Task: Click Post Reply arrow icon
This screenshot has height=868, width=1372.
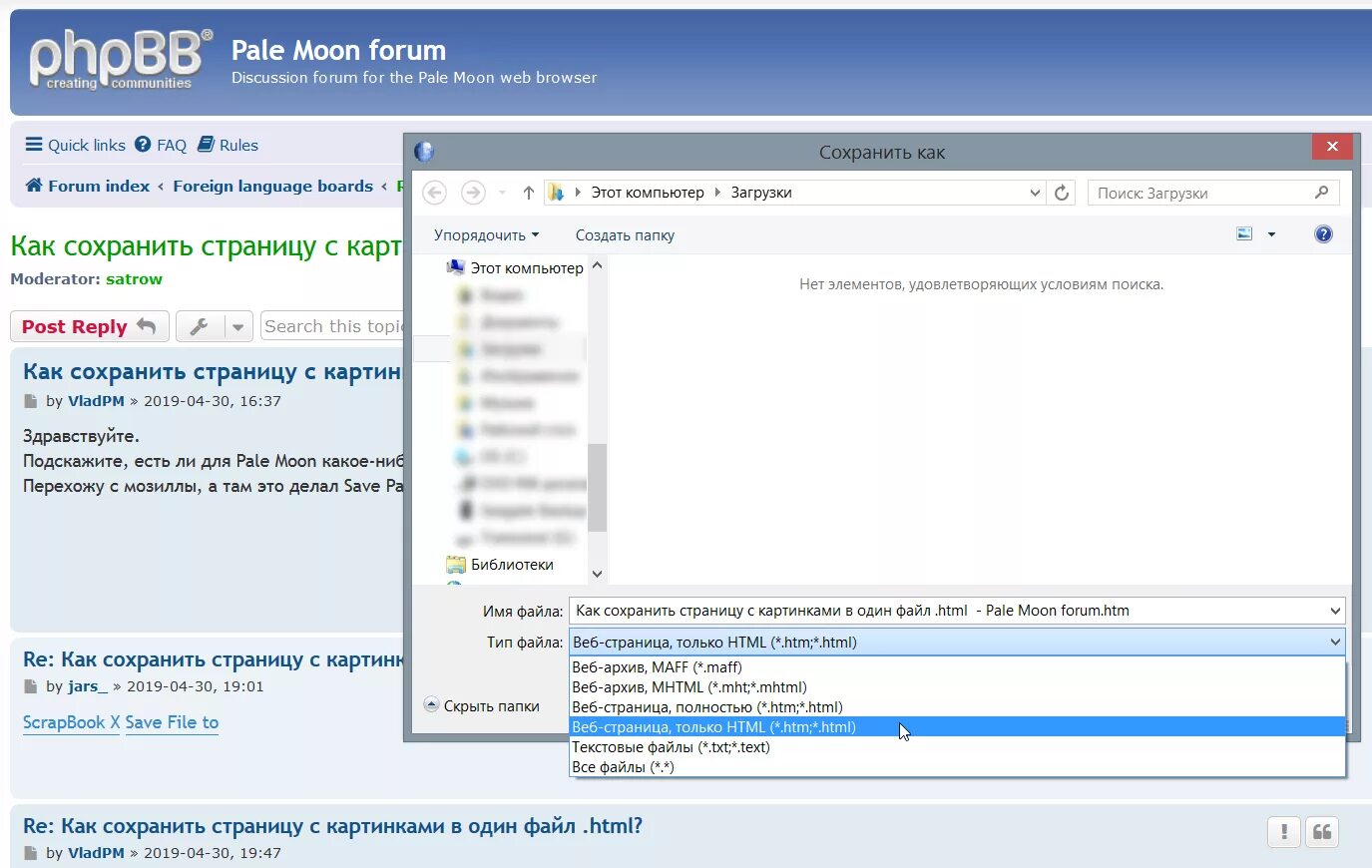Action: [146, 325]
